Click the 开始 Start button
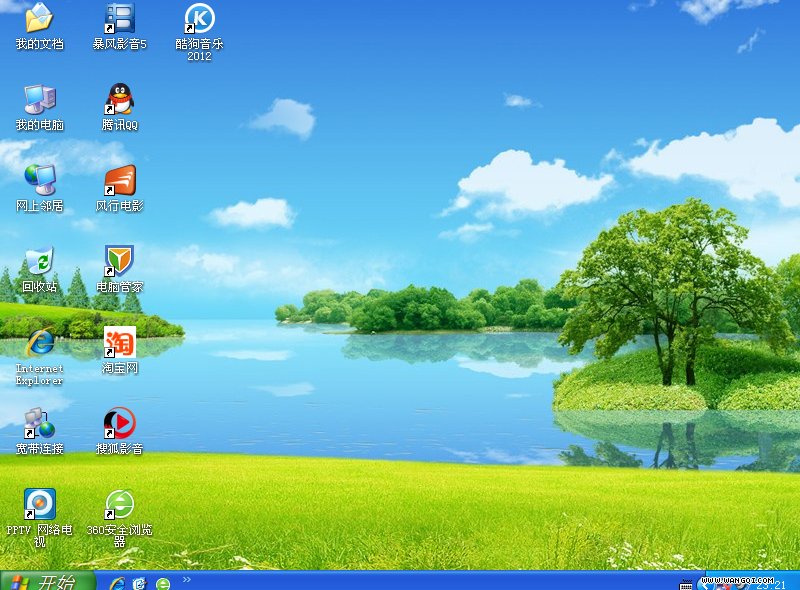This screenshot has height=590, width=800. pyautogui.click(x=47, y=581)
